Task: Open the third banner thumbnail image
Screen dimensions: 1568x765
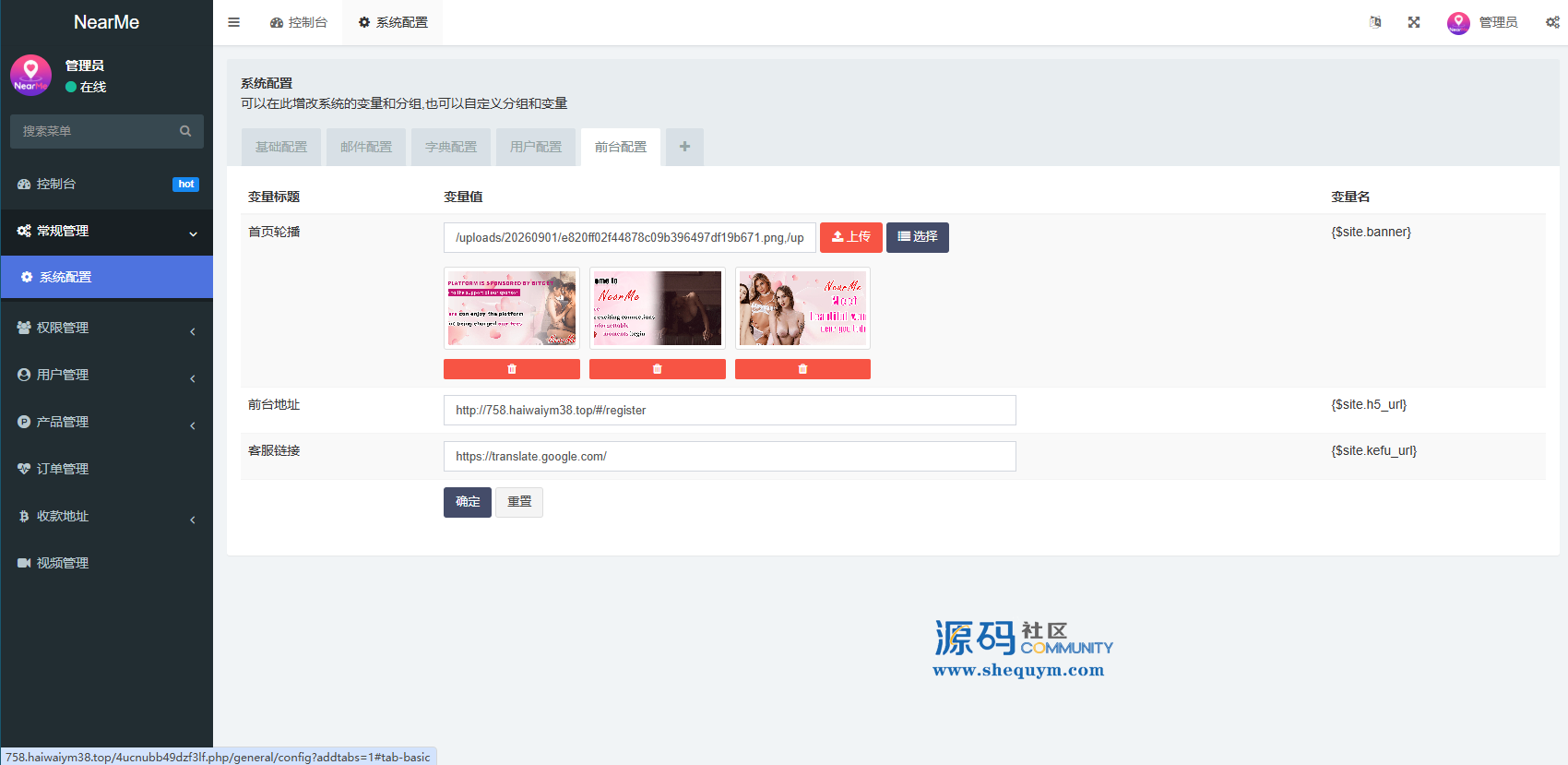Action: (x=802, y=308)
